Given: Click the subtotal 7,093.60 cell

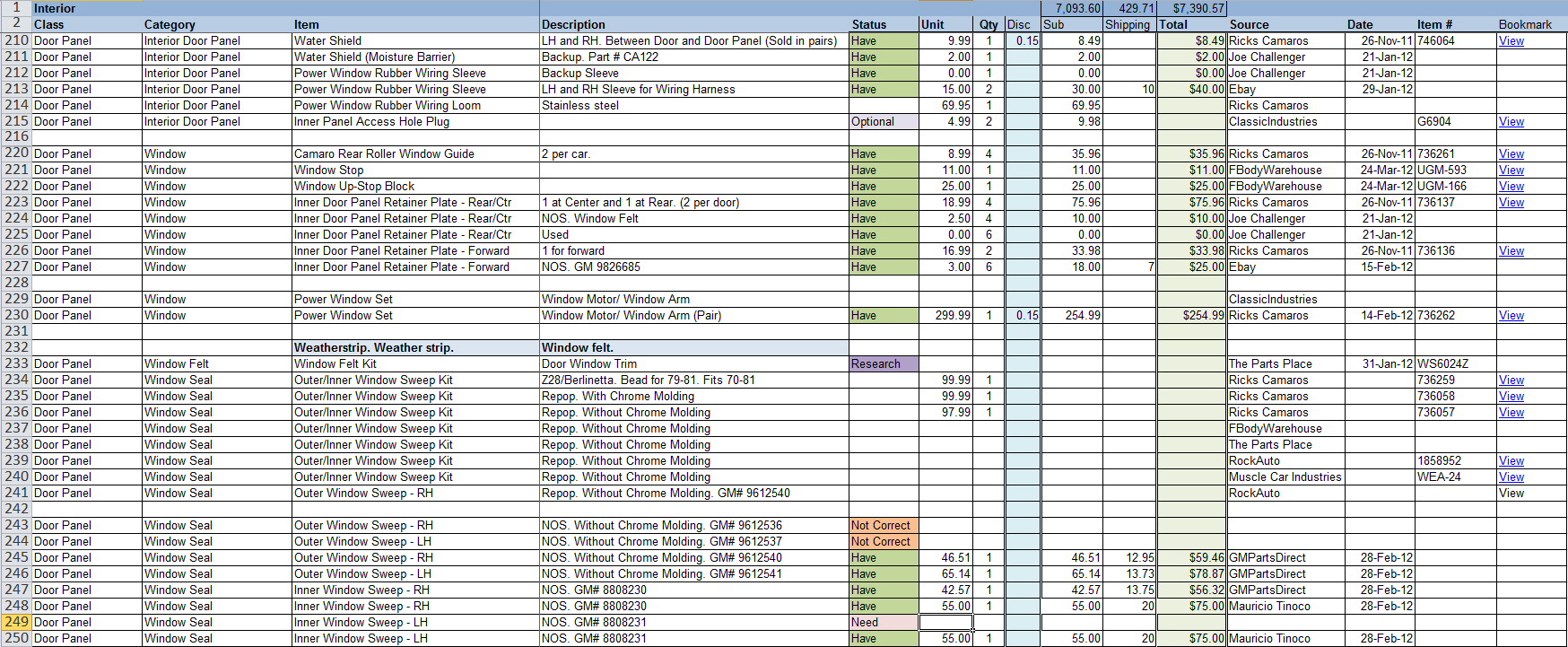Looking at the screenshot, I should (x=1072, y=8).
